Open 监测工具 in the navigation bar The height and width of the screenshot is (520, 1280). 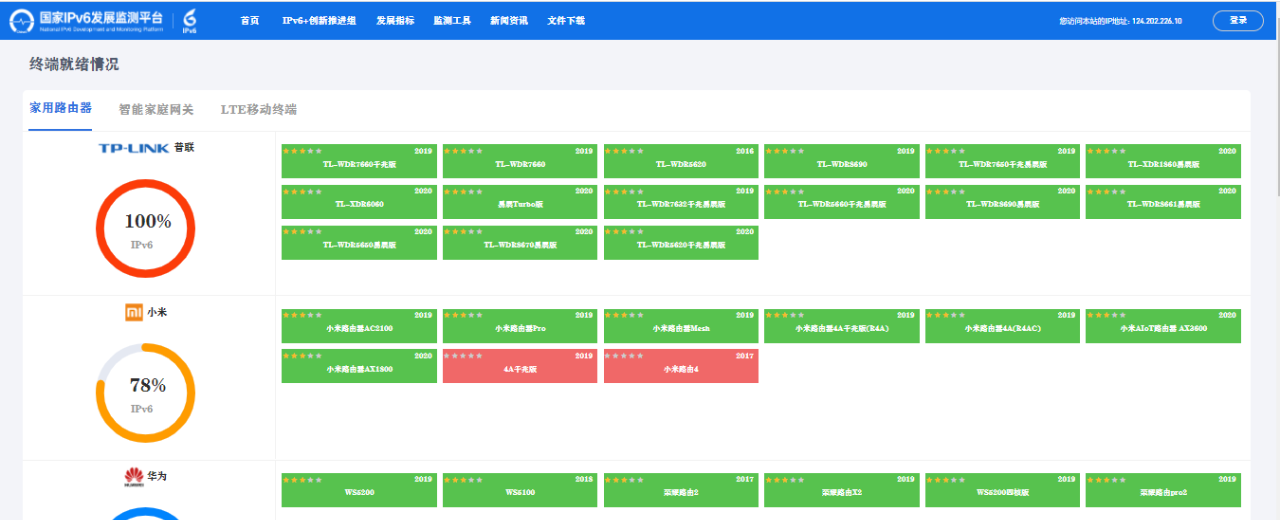click(x=452, y=20)
